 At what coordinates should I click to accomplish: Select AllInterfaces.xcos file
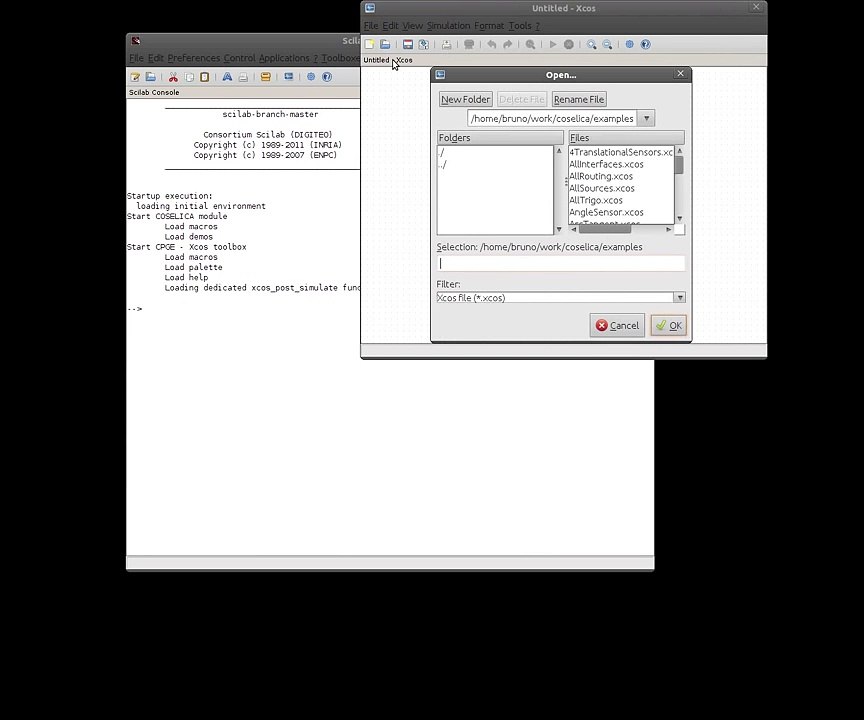(606, 164)
